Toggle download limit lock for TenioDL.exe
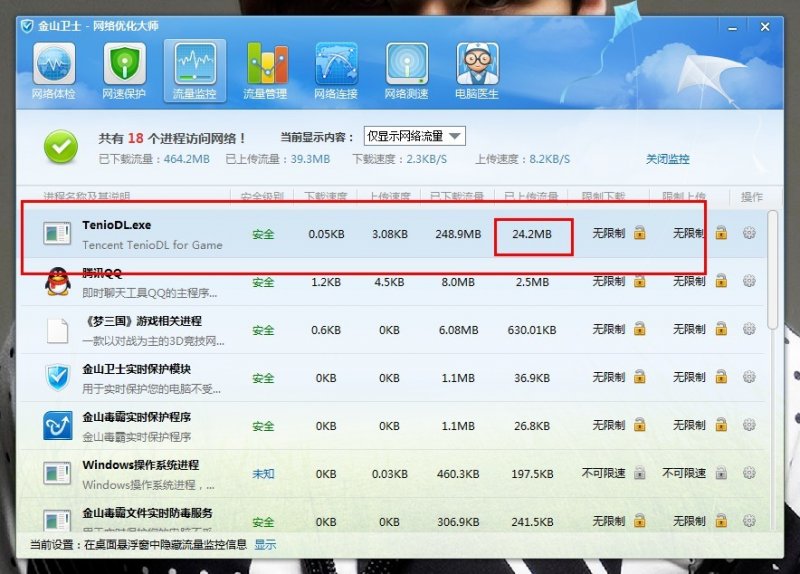800x574 pixels. tap(639, 233)
